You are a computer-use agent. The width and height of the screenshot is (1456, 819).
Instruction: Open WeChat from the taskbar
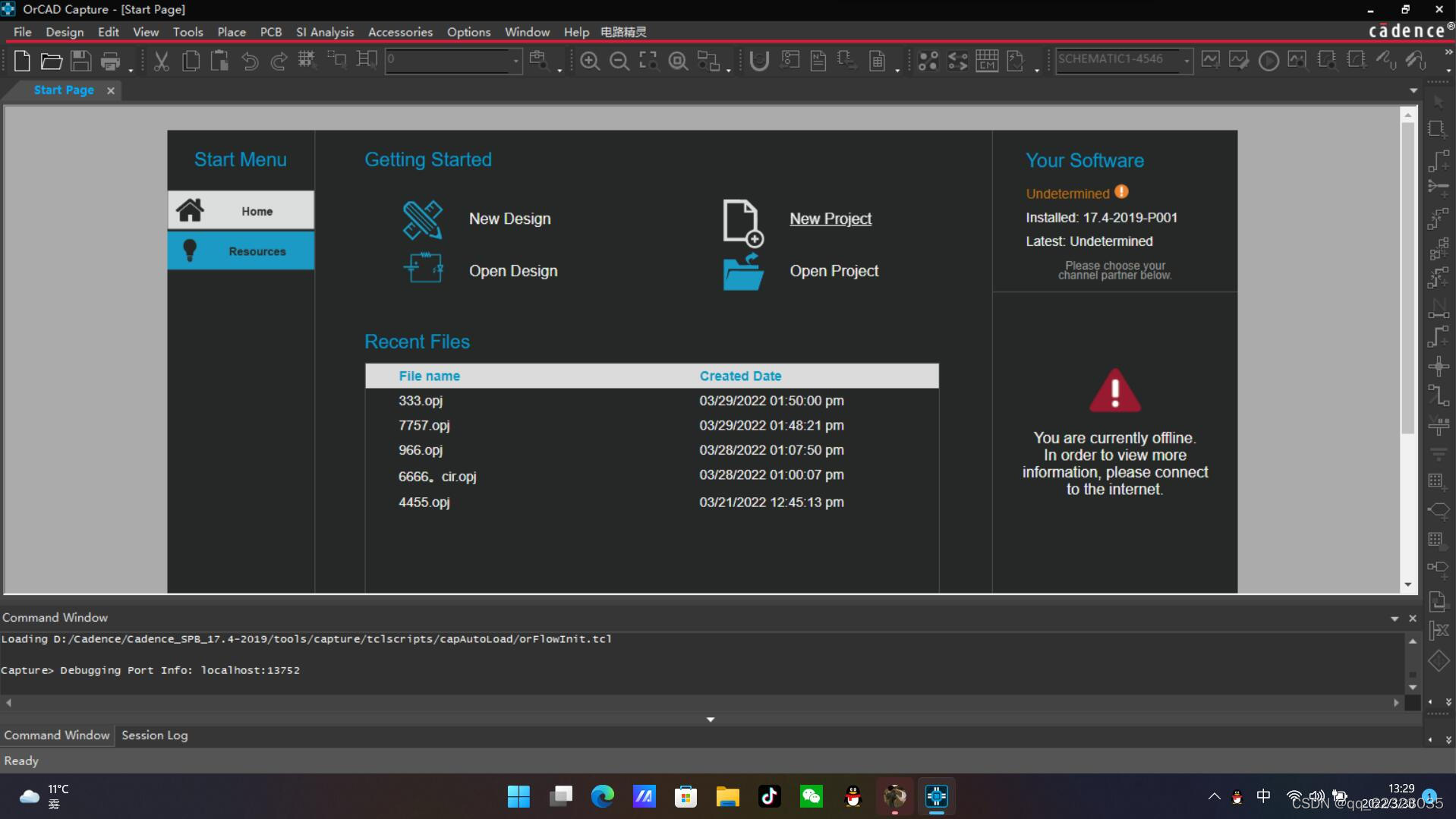click(812, 796)
